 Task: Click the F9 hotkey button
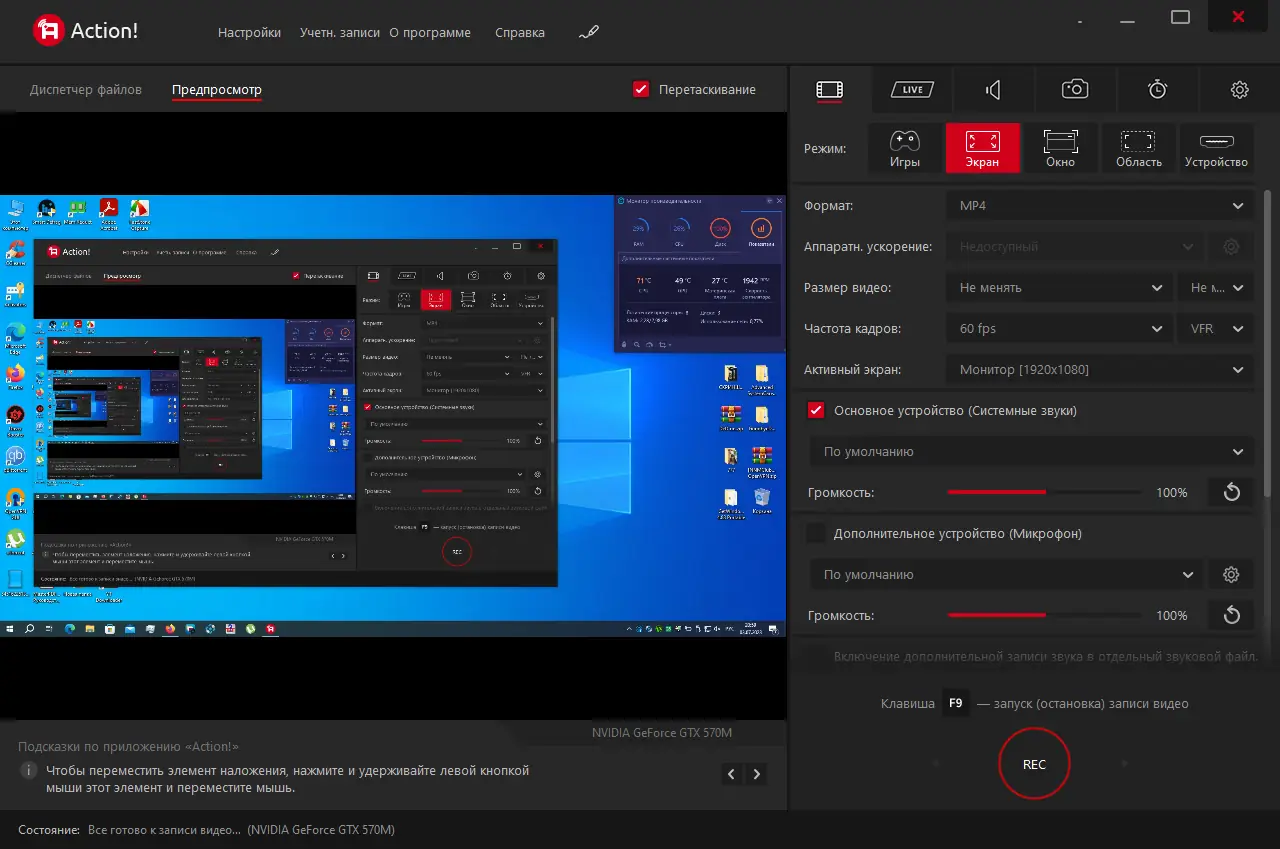(955, 704)
